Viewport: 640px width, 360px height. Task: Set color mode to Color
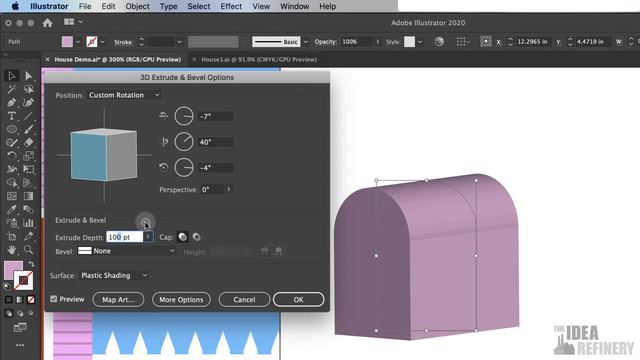[x=9, y=300]
